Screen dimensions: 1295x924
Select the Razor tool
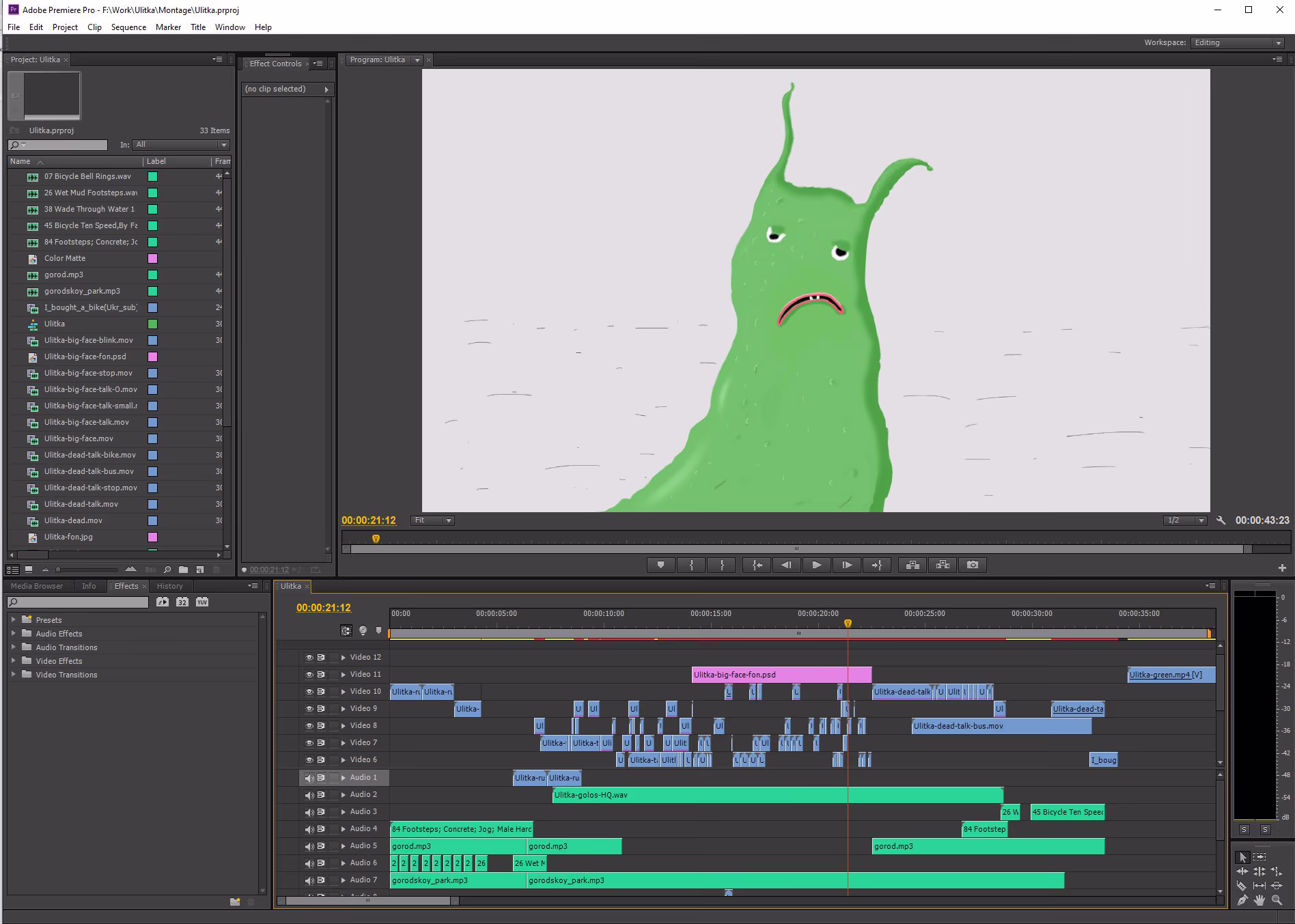pos(1242,886)
